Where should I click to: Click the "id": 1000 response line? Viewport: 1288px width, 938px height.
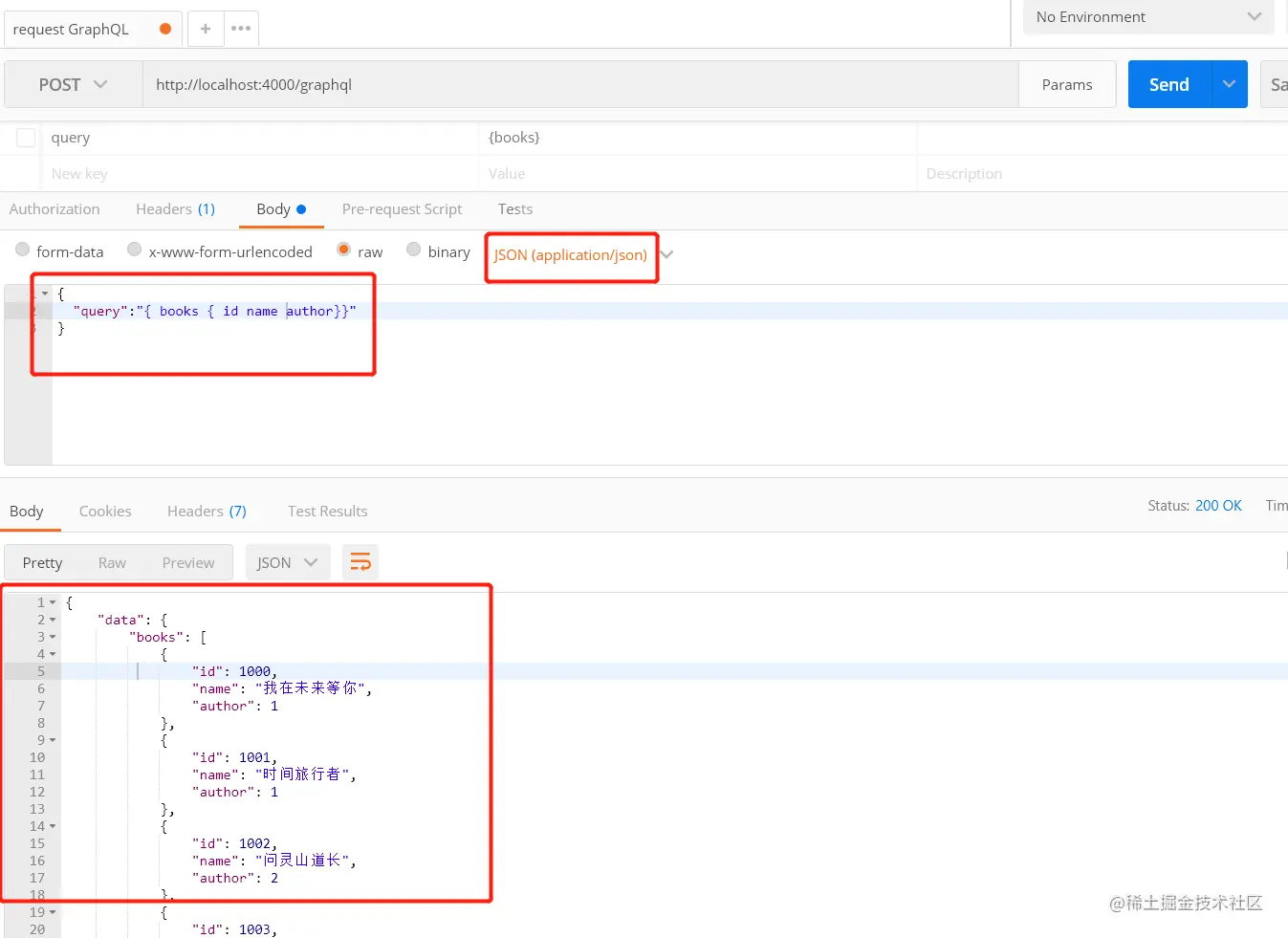tap(234, 671)
